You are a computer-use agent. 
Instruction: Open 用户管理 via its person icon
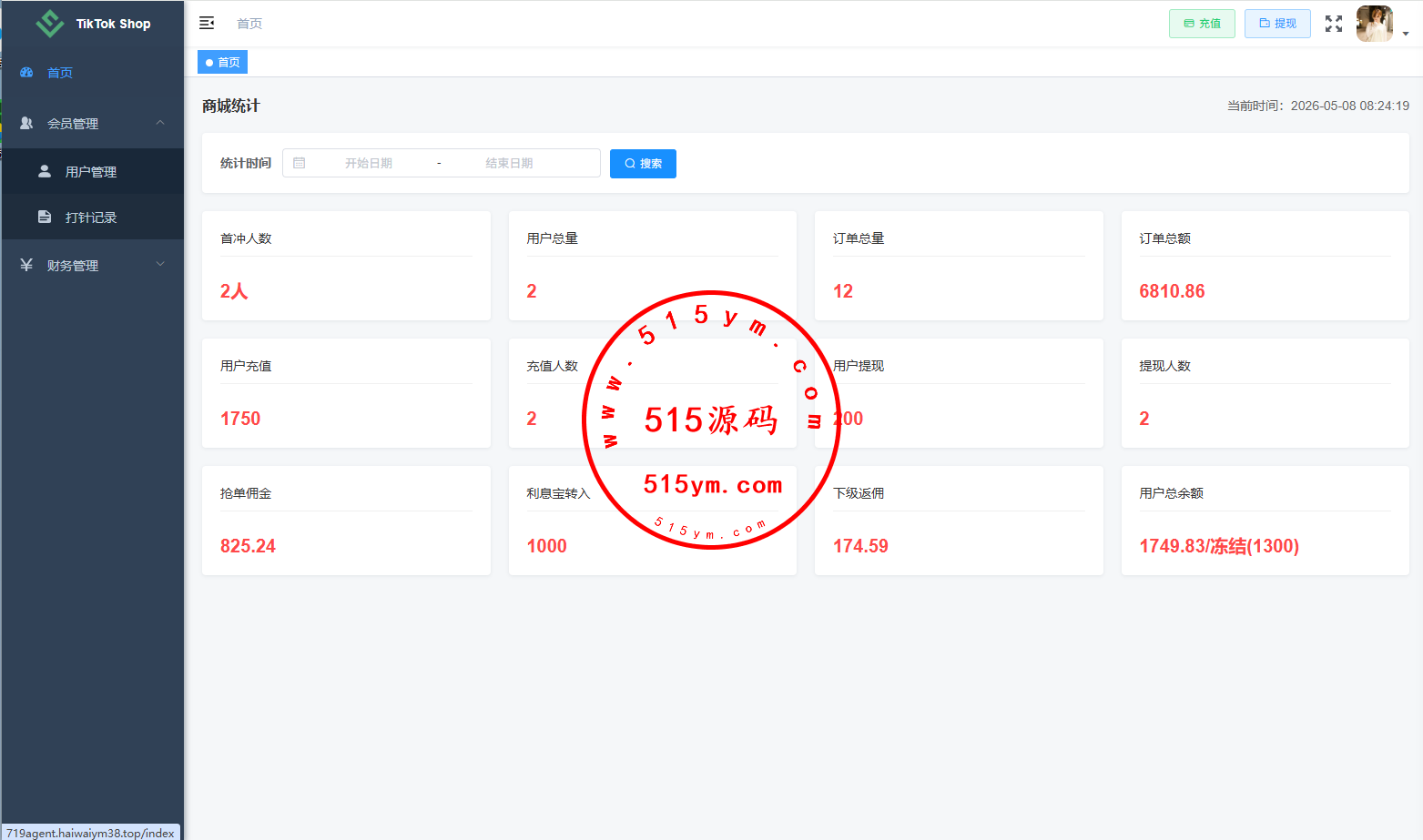click(45, 171)
